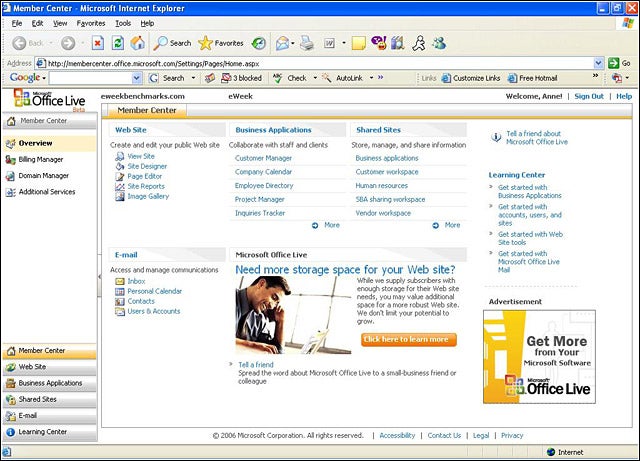640x461 pixels.
Task: Click the Sign Out link
Action: 589,96
